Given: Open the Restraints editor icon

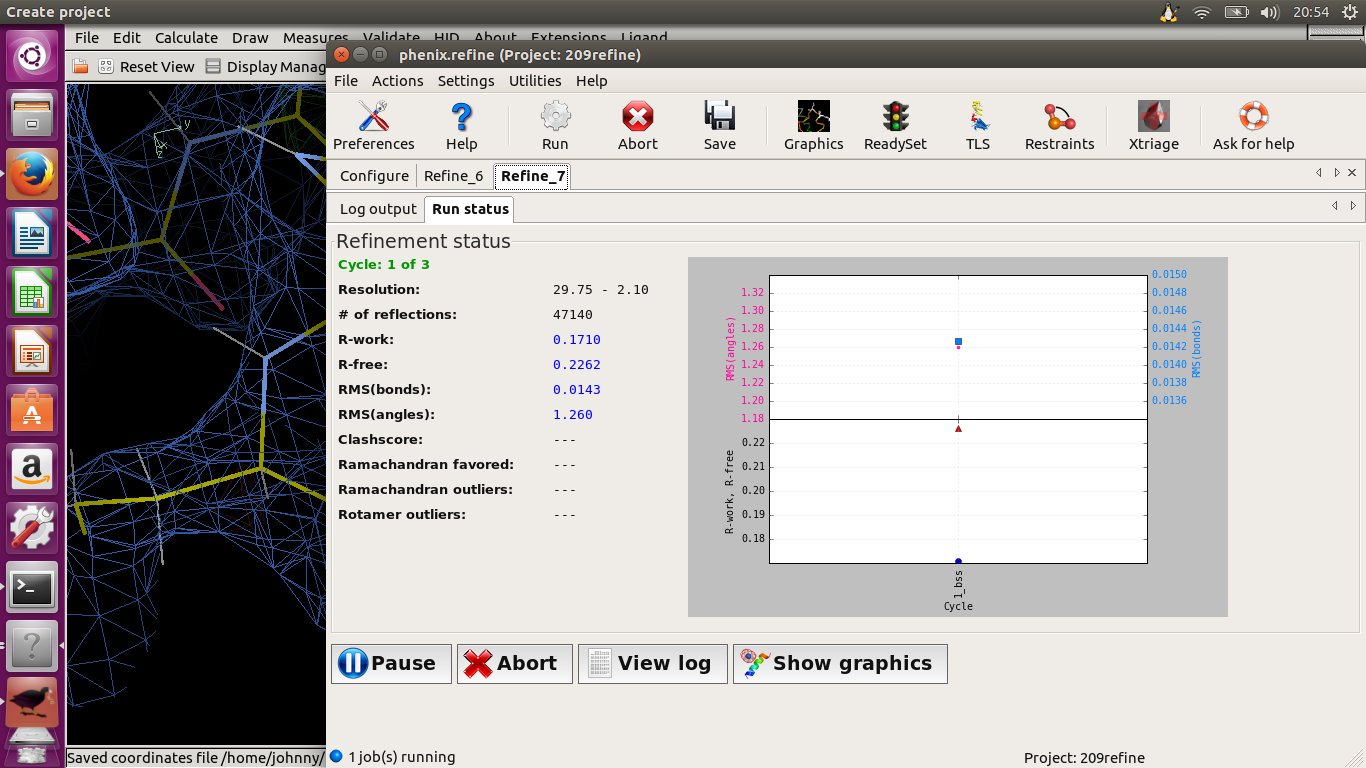Looking at the screenshot, I should click(x=1059, y=125).
